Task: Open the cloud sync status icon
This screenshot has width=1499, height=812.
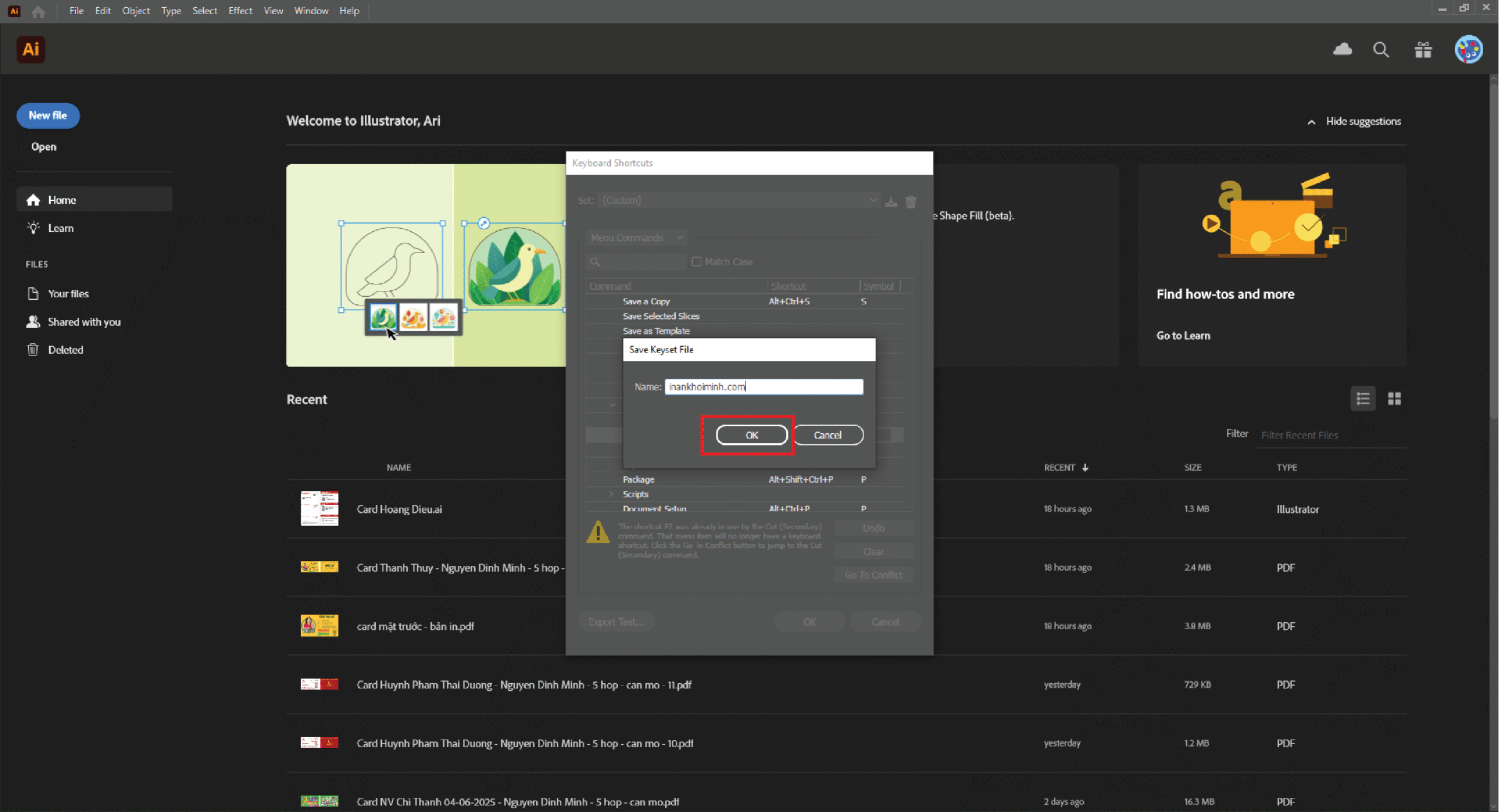Action: click(x=1342, y=49)
